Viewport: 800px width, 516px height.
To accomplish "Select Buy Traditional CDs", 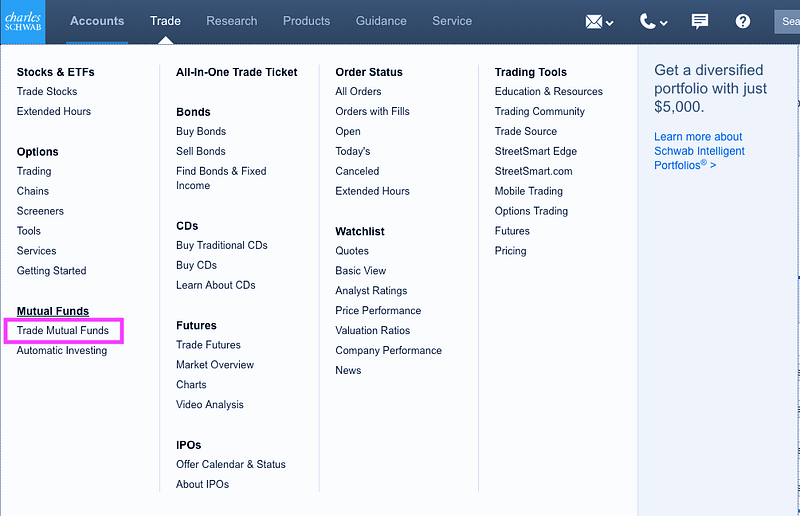I will point(222,245).
